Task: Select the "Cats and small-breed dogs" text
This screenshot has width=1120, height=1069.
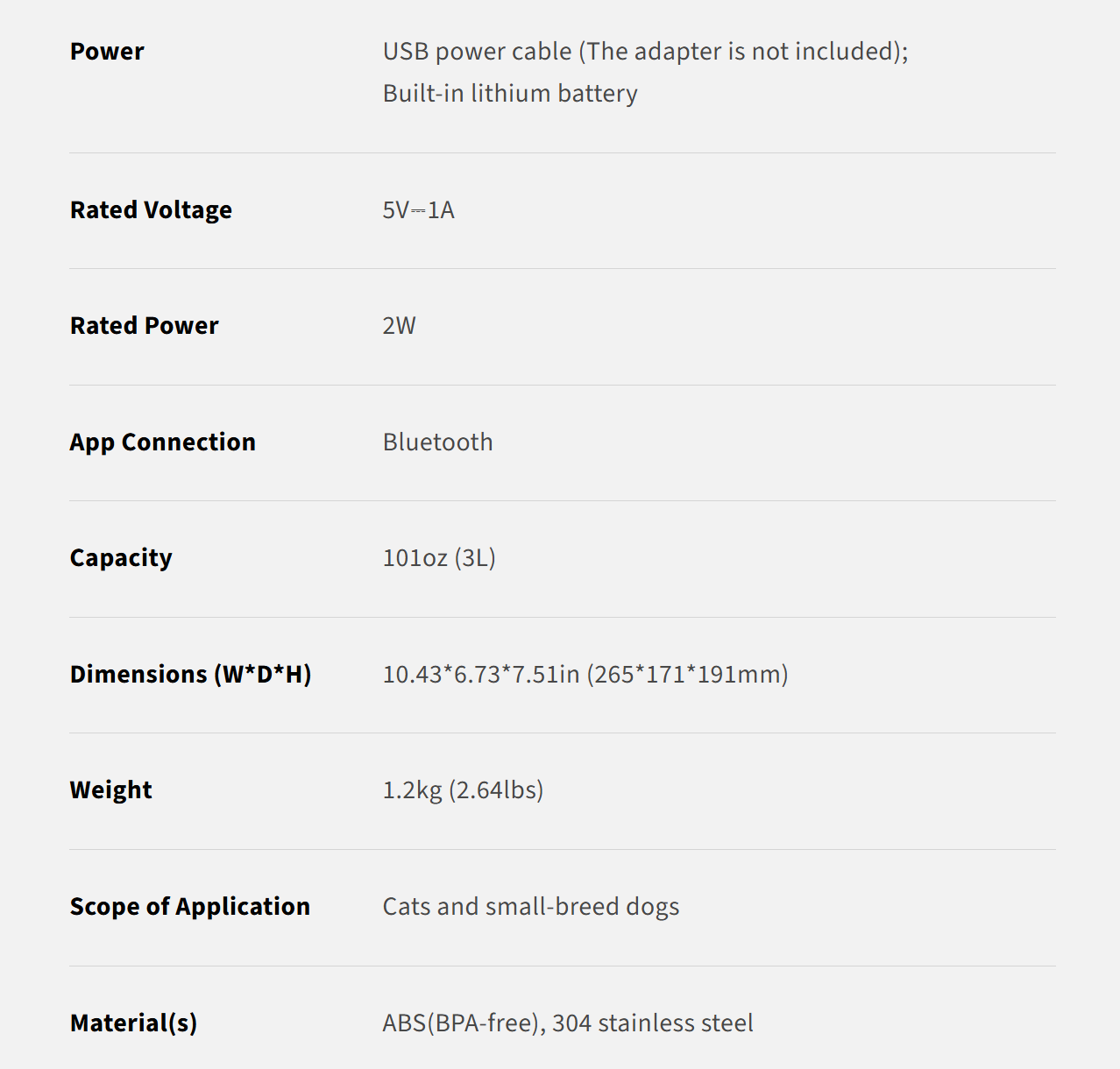Action: click(x=531, y=907)
